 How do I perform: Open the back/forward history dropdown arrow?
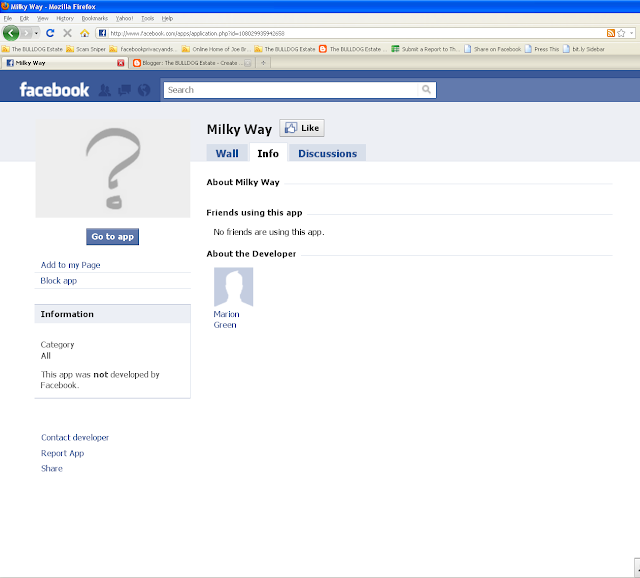coord(36,33)
